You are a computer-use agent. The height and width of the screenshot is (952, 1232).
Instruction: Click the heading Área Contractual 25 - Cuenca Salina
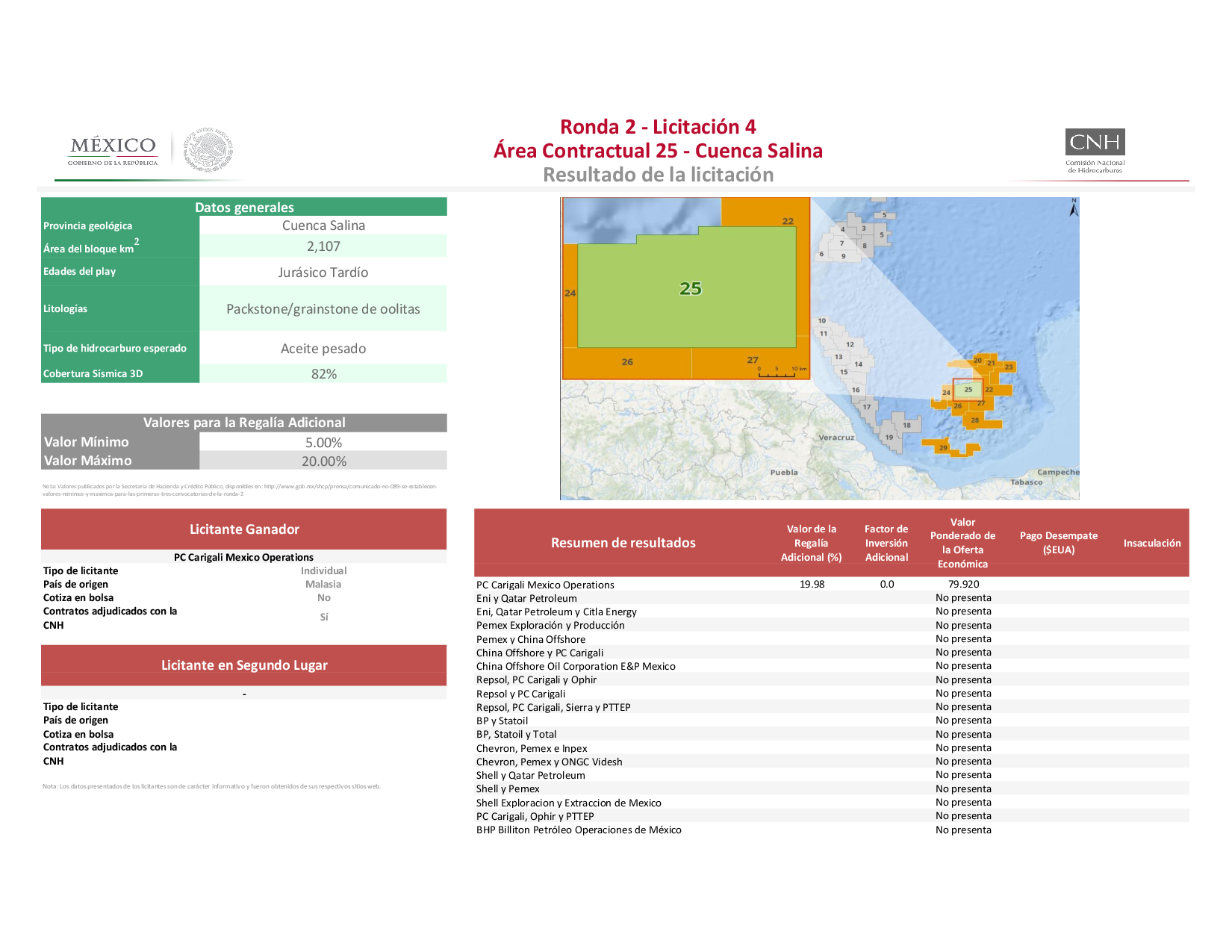click(x=658, y=151)
